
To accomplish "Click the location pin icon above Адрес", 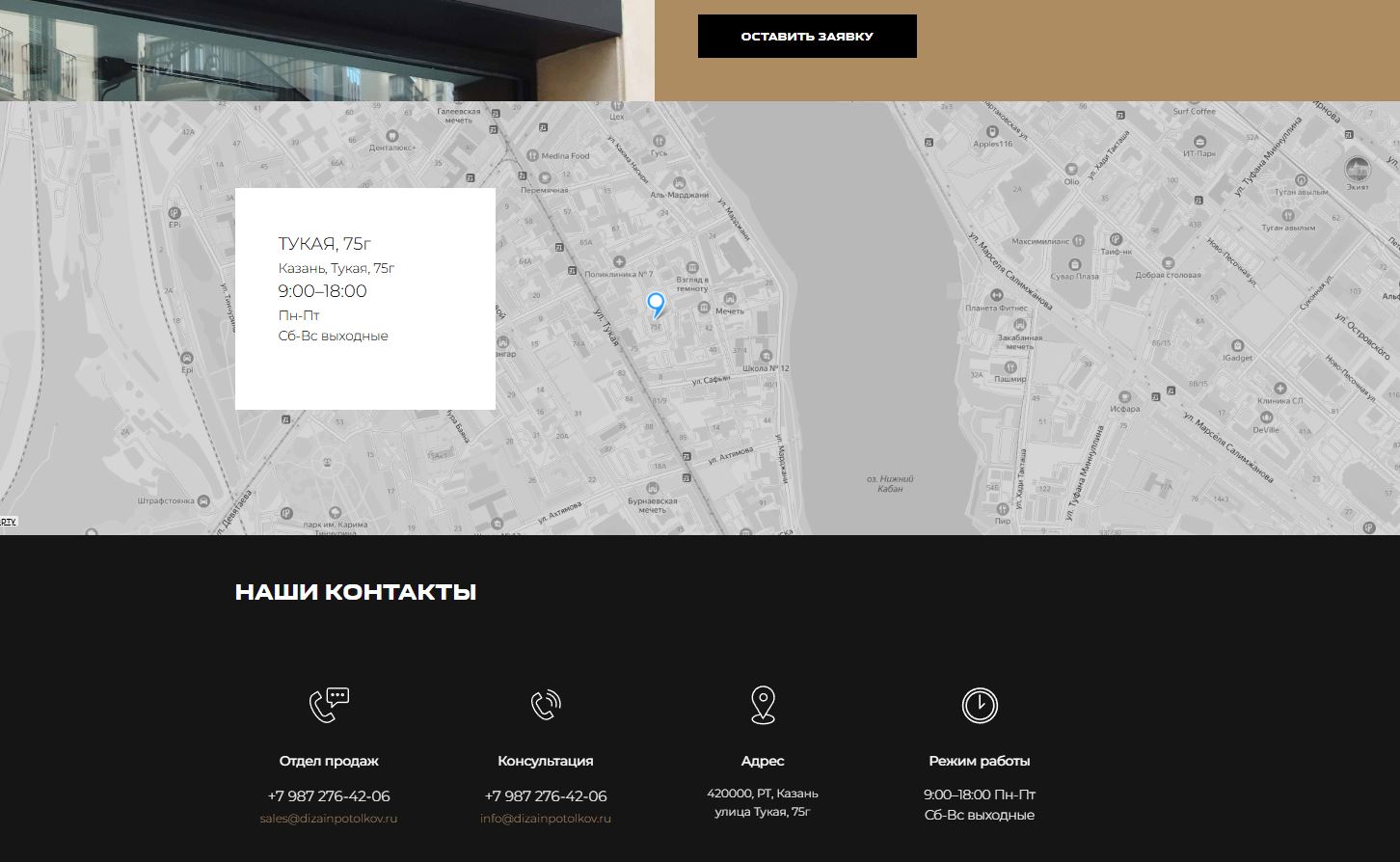I will point(763,705).
